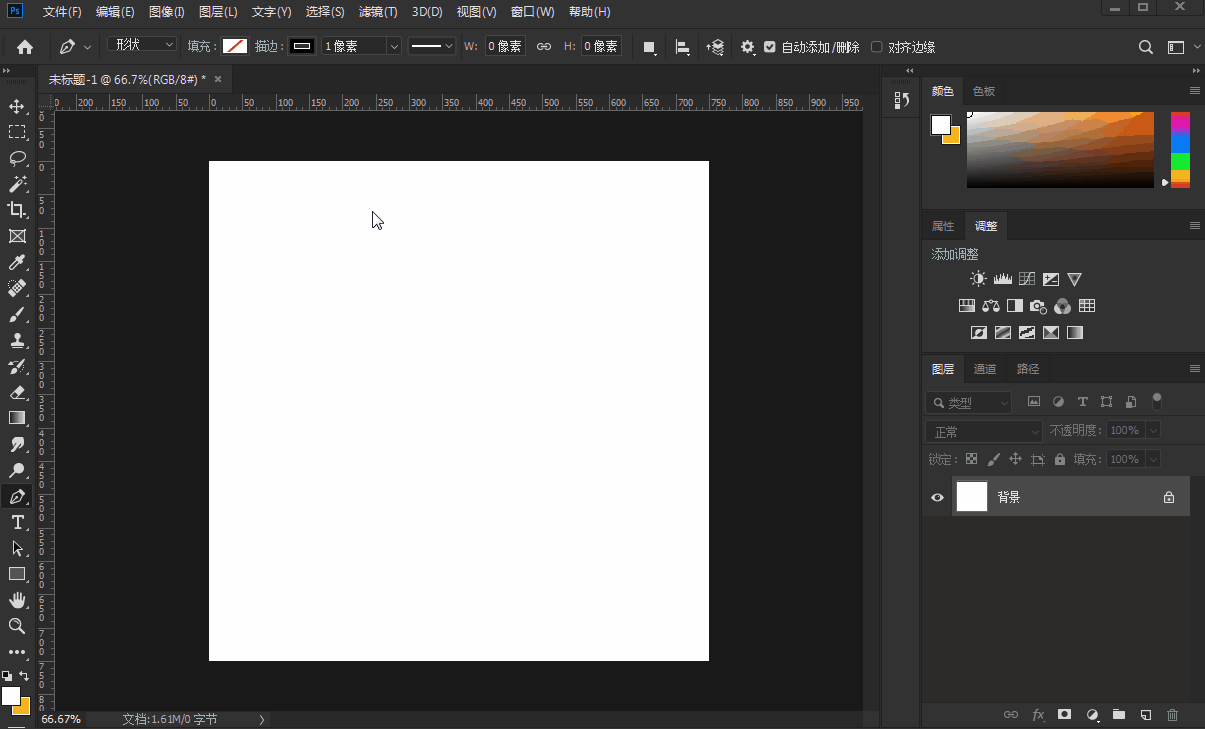Viewport: 1205px width, 729px height.
Task: Click the Brightness/Contrast adjustment icon
Action: [x=978, y=279]
